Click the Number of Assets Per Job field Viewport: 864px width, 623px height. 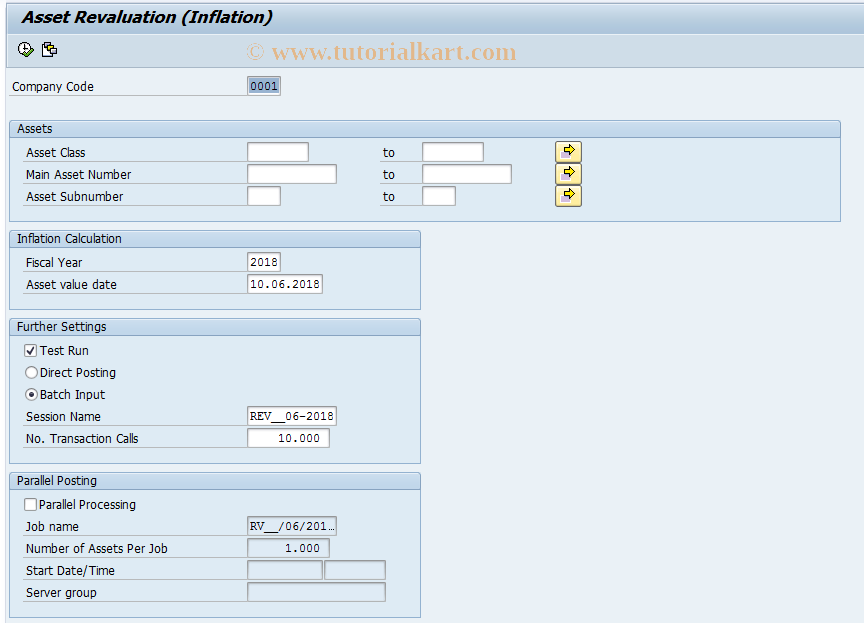(287, 548)
